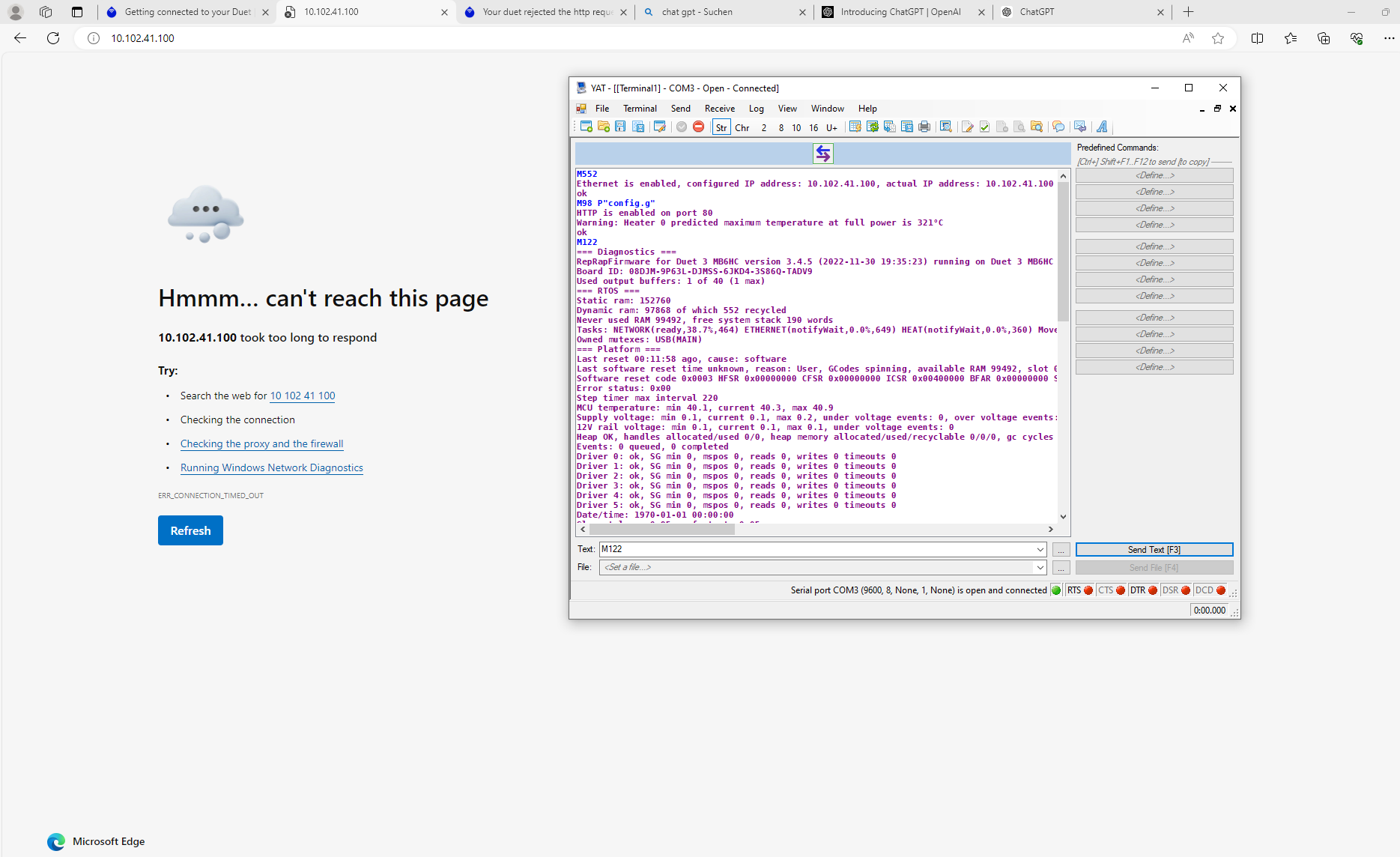
Task: Click the horizontal scrollbar thumb in YAT monitor
Action: tap(662, 529)
